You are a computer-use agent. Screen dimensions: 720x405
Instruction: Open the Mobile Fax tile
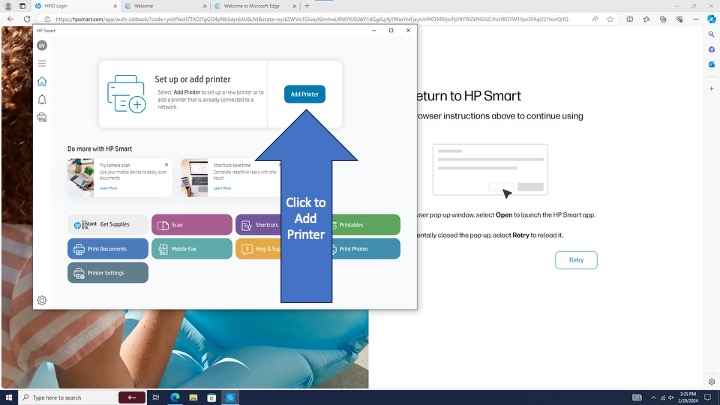tap(192, 249)
